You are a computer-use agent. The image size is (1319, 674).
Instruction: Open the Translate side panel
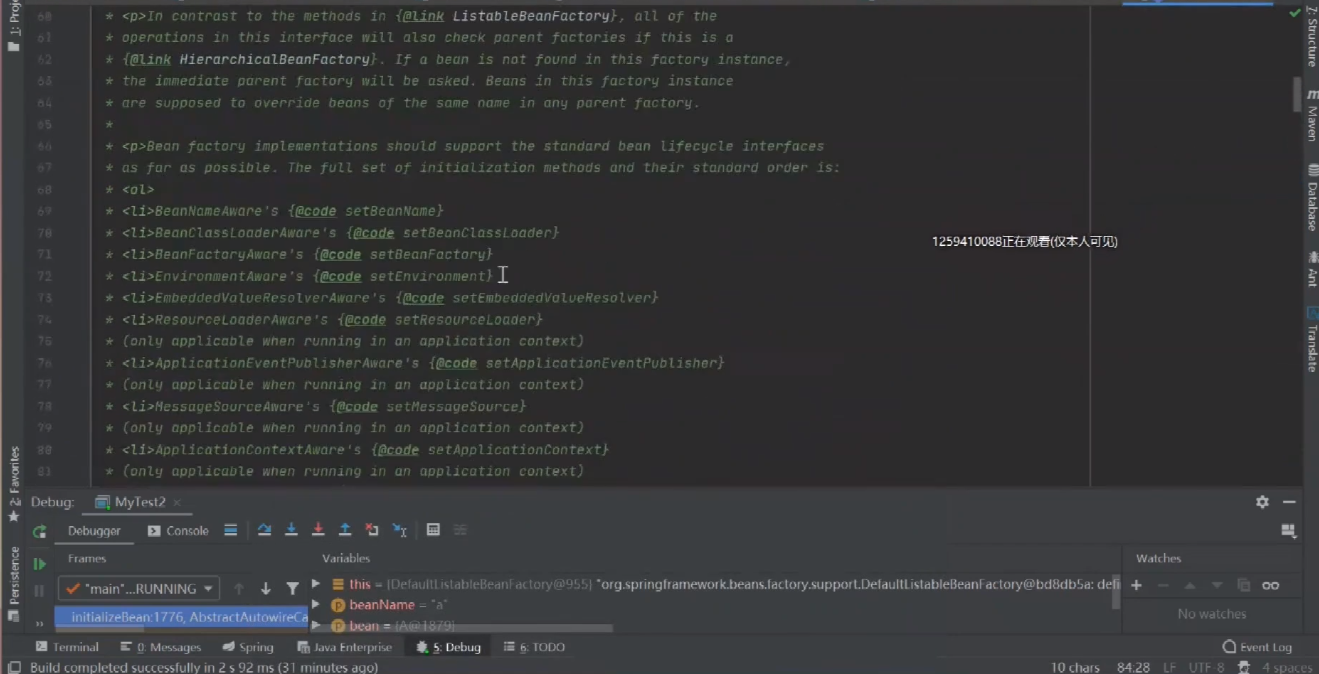pos(1311,338)
